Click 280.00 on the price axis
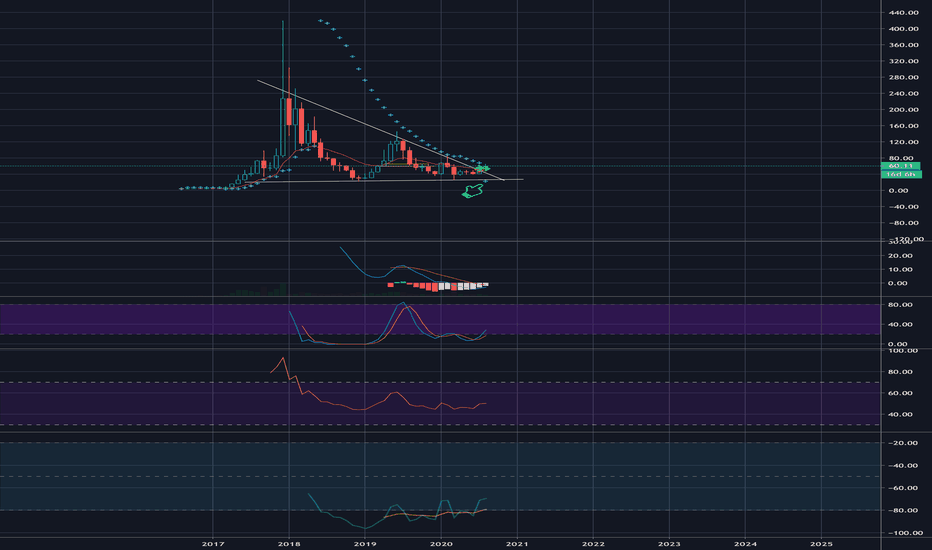Screen dimensions: 932x550 (903, 77)
